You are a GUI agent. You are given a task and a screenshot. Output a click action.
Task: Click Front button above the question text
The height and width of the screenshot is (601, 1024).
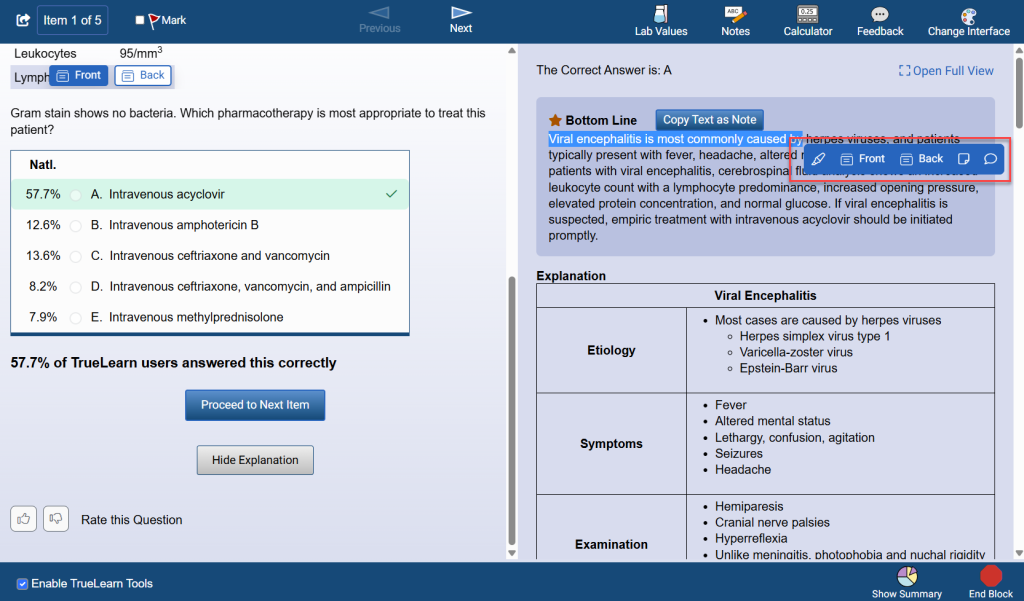[79, 75]
